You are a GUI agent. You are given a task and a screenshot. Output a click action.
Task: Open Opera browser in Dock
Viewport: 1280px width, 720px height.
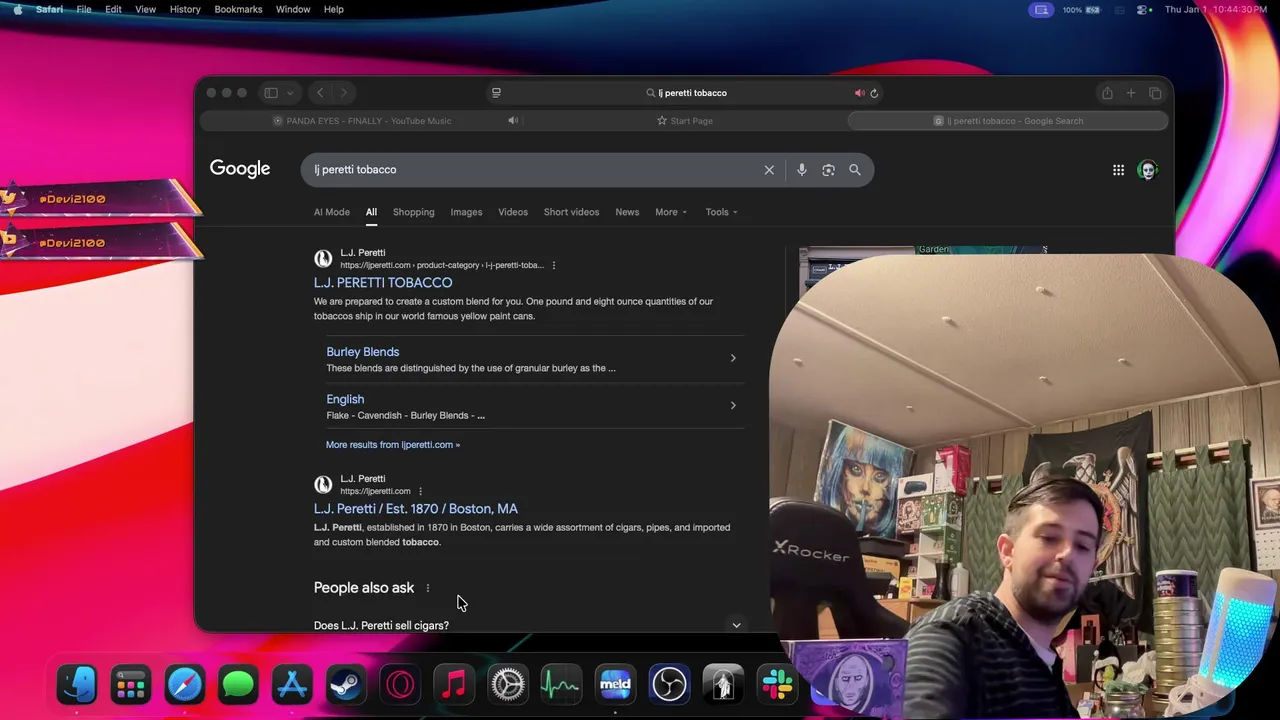(400, 685)
